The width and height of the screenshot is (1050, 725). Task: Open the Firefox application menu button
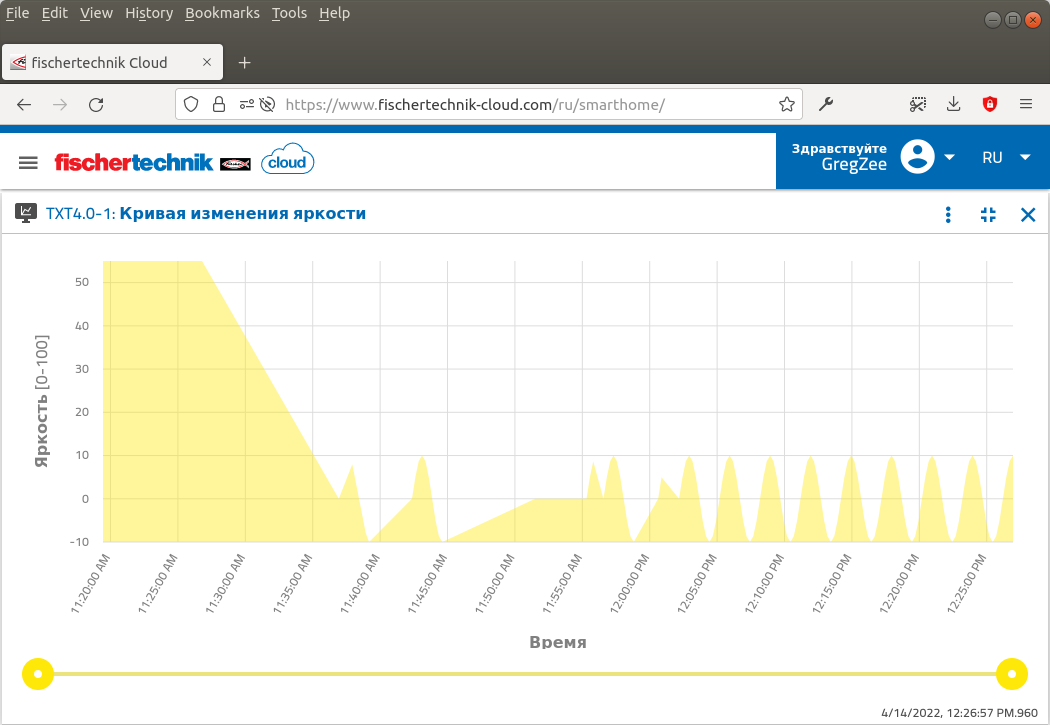point(1025,104)
